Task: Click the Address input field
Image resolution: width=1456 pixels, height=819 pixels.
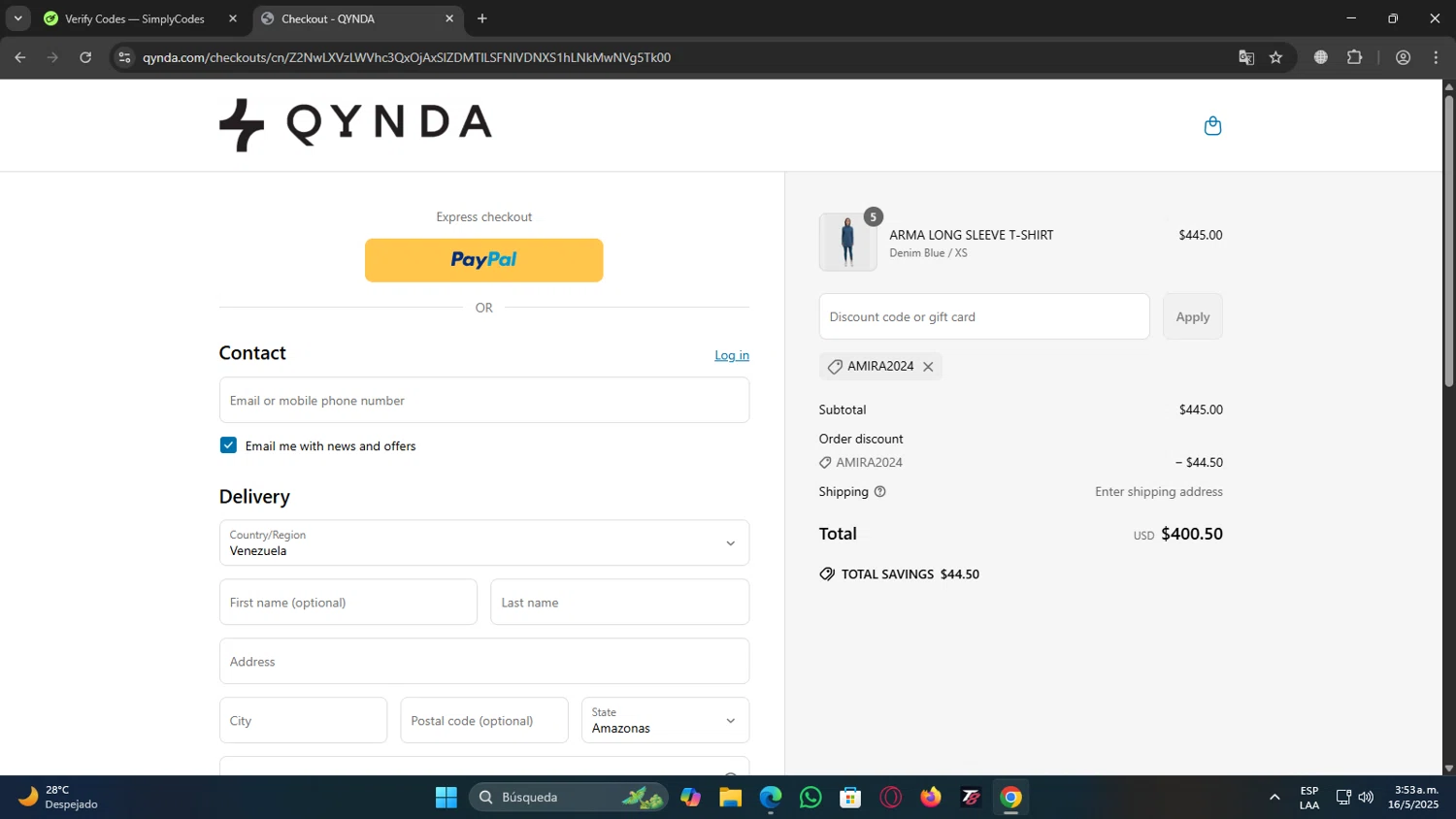Action: point(484,661)
